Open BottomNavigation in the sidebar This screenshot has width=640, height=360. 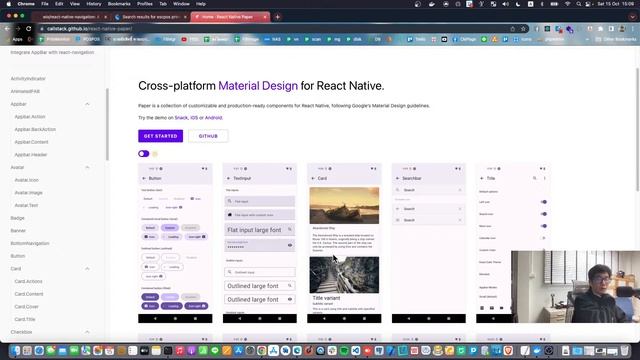[x=30, y=243]
